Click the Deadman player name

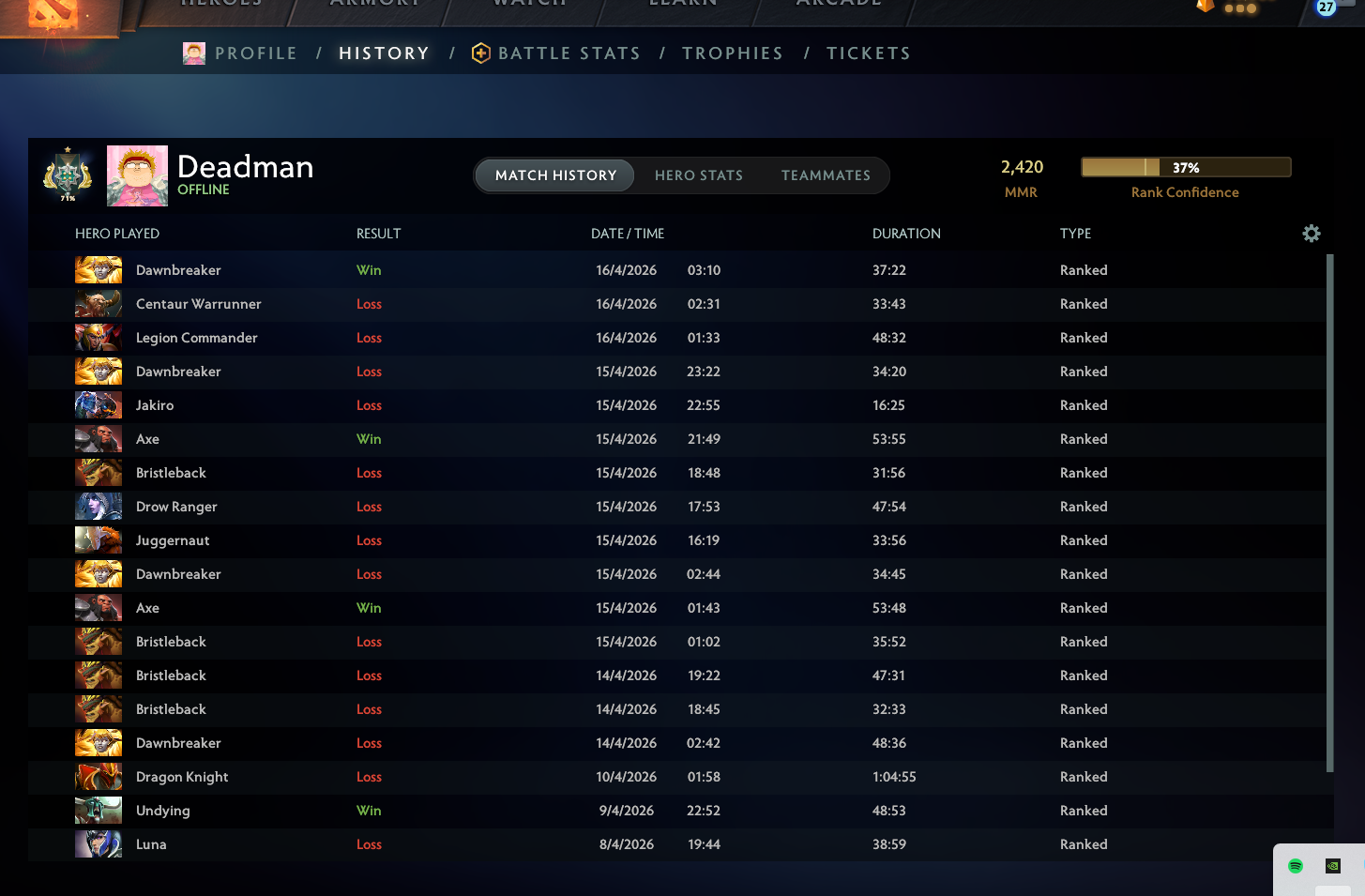pyautogui.click(x=246, y=166)
